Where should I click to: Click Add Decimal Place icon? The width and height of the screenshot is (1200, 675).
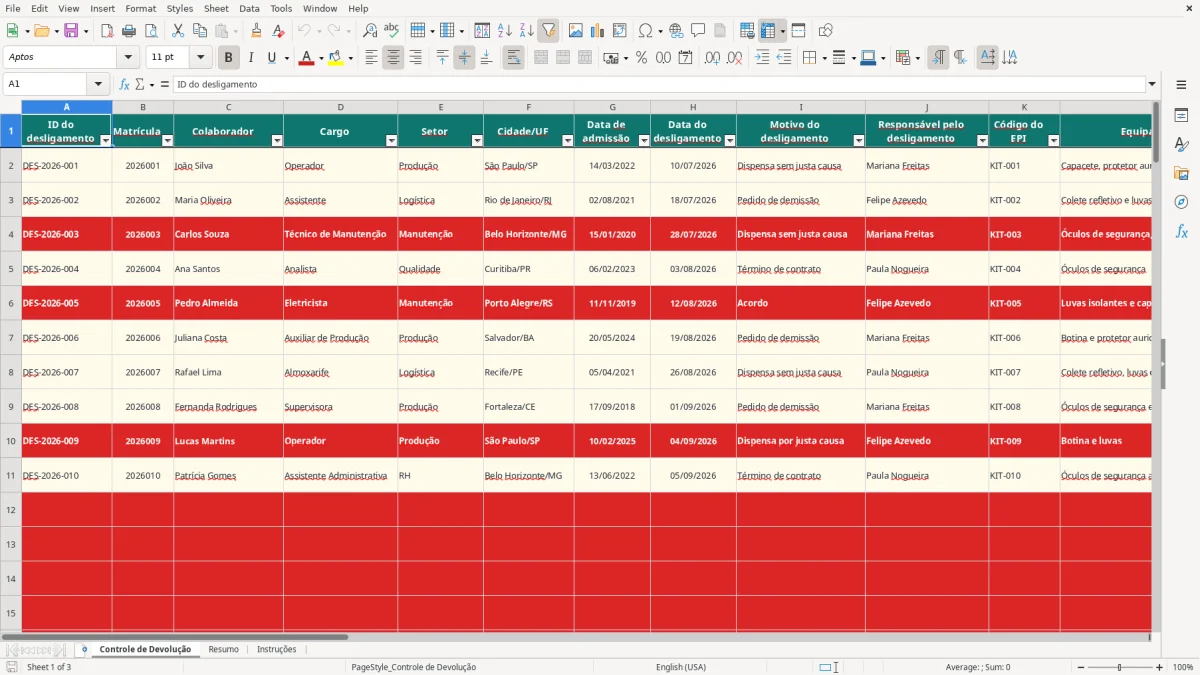(712, 58)
